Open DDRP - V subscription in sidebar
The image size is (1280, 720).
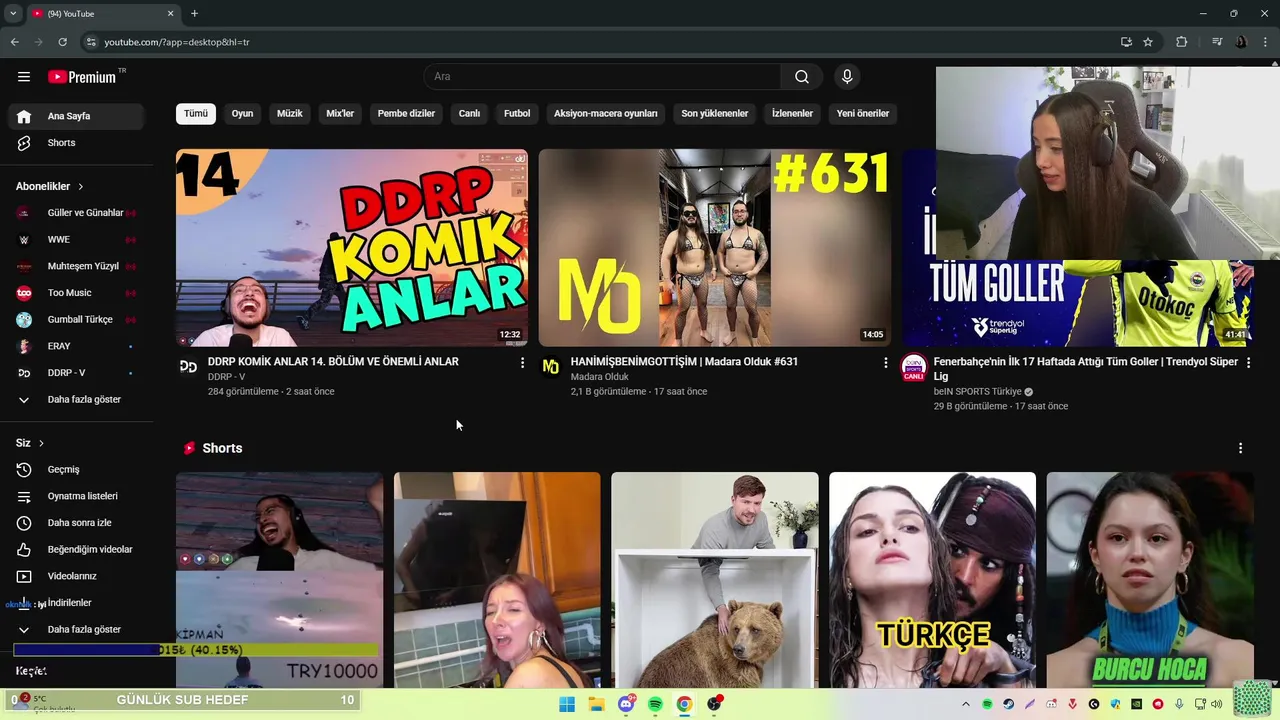[76, 373]
